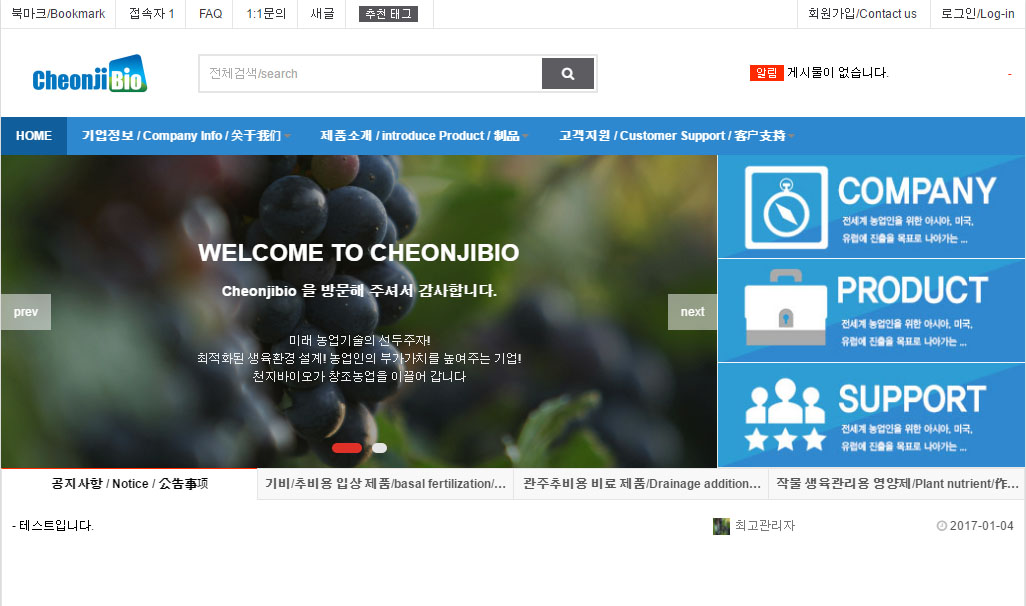This screenshot has width=1026, height=606.
Task: Click the clock icon beside 2017-01-04
Action: click(942, 526)
